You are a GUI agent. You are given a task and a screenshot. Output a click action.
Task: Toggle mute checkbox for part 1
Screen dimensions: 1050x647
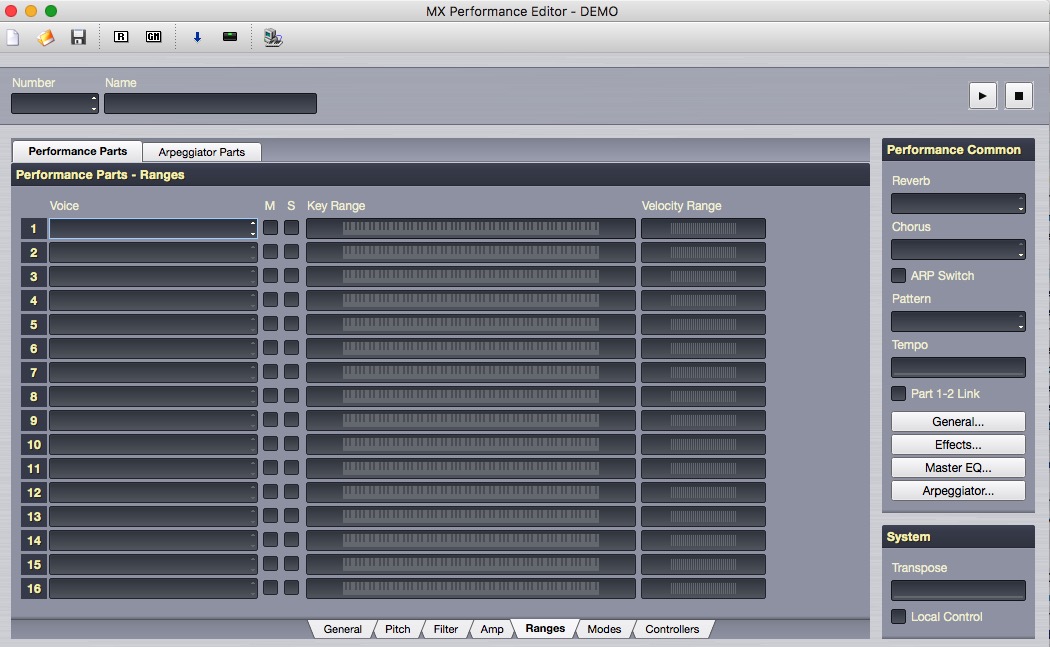pos(271,228)
